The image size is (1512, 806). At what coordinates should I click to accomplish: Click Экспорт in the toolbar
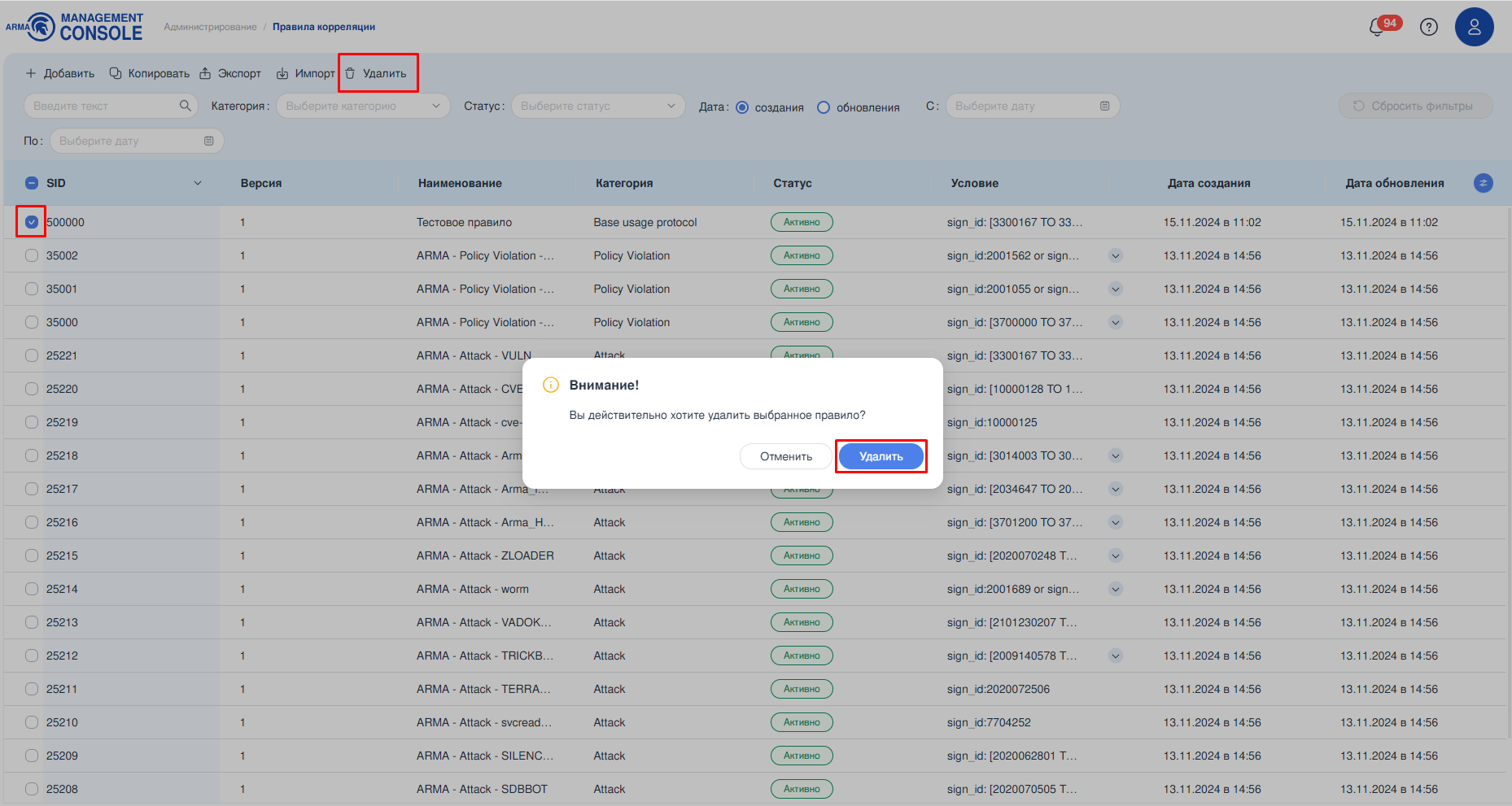230,73
